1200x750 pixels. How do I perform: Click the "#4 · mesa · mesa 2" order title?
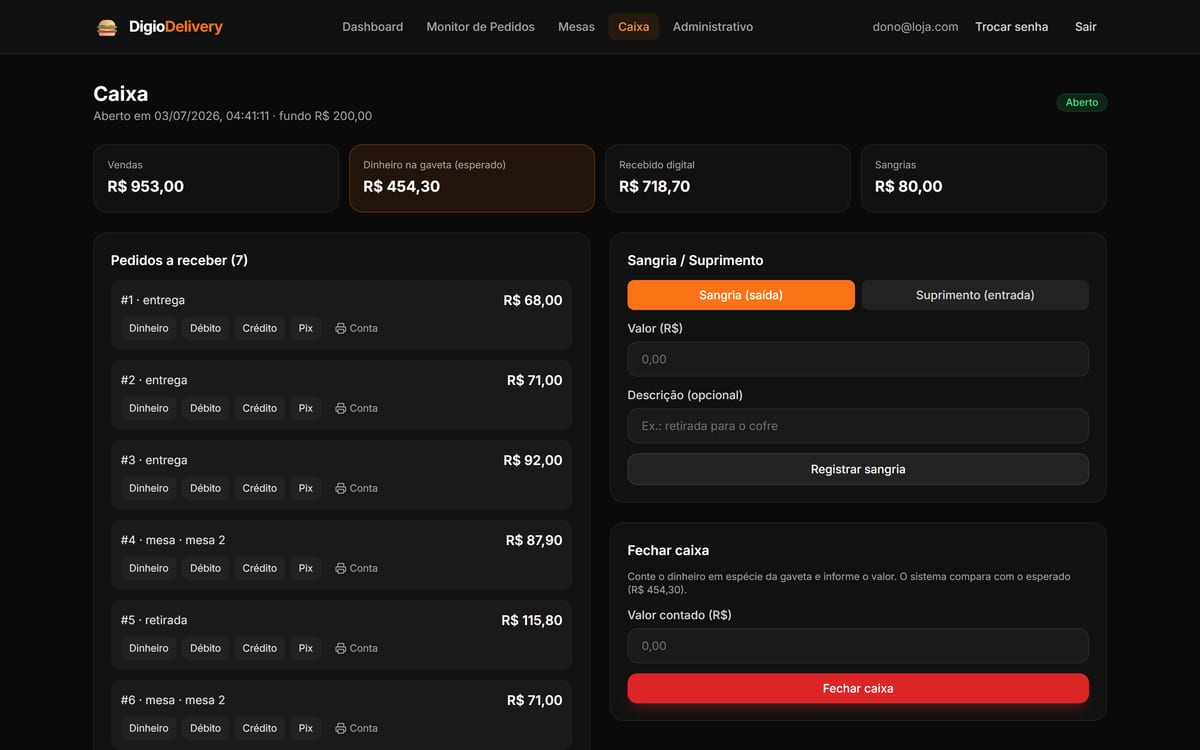[173, 540]
